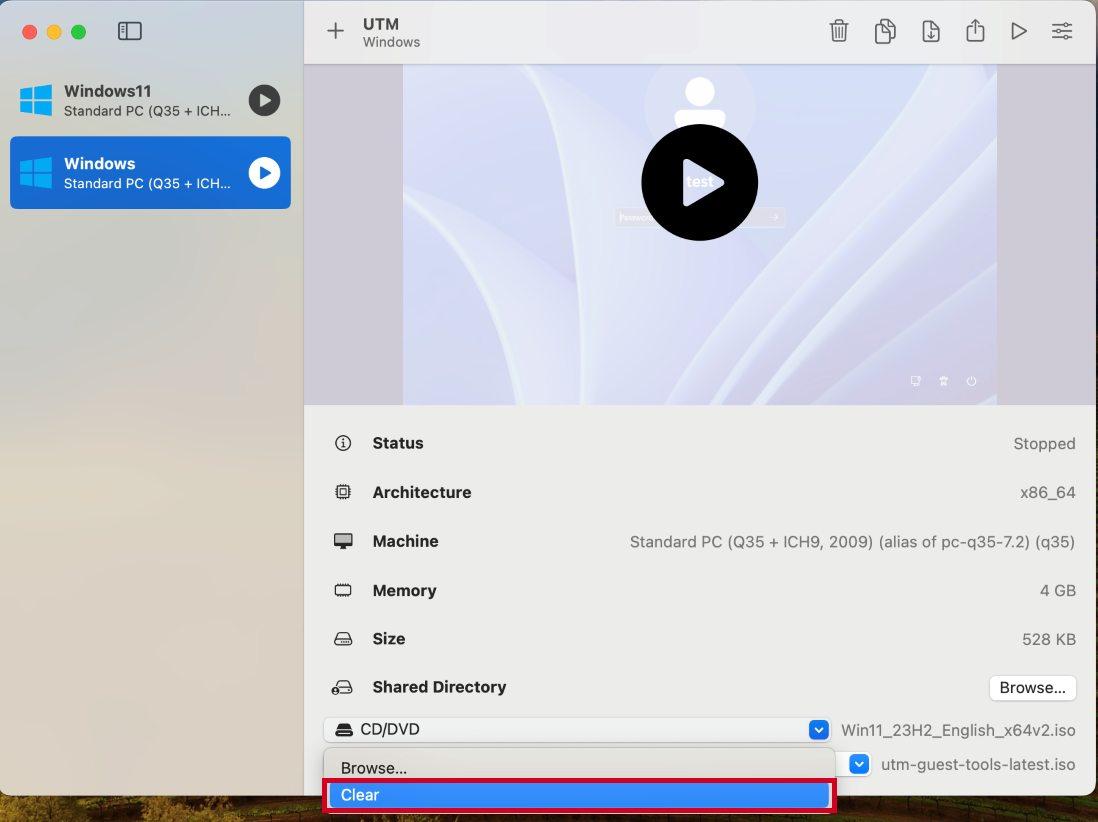
Task: Delete the selected VM with trash icon
Action: point(839,31)
